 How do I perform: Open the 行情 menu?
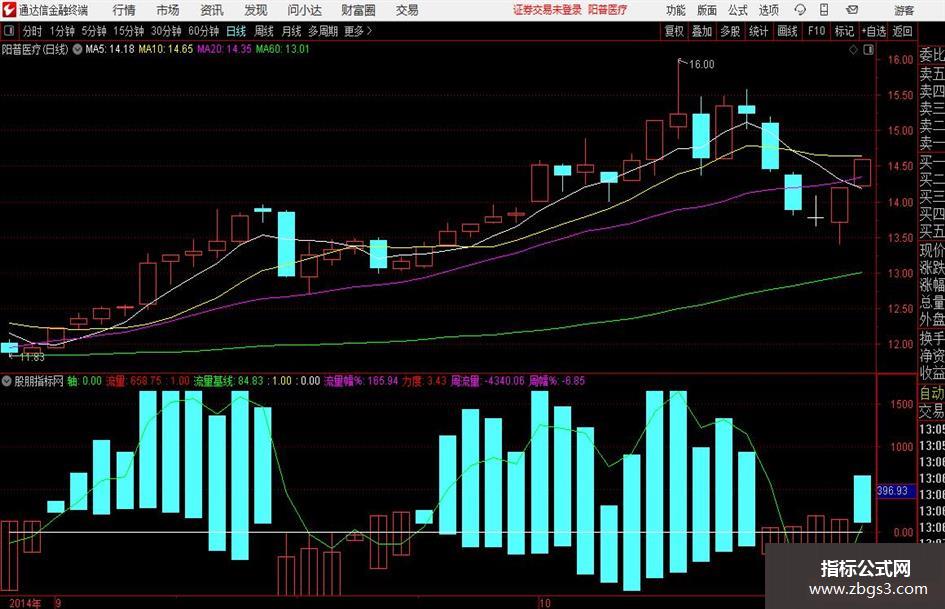[124, 10]
